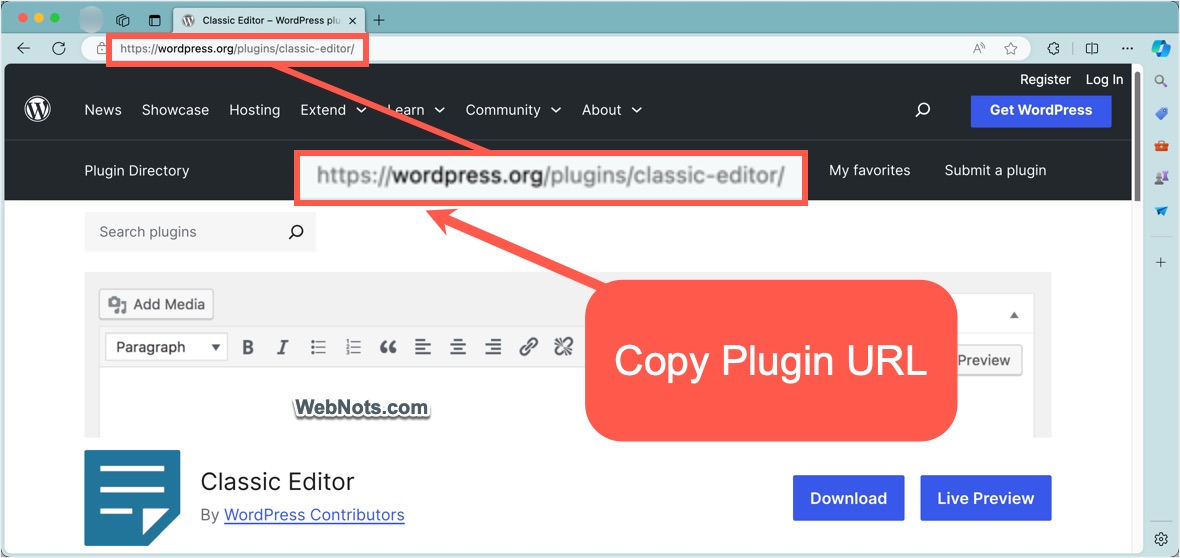Open the Plugin Directory link
The width and height of the screenshot is (1180, 558).
[x=137, y=171]
